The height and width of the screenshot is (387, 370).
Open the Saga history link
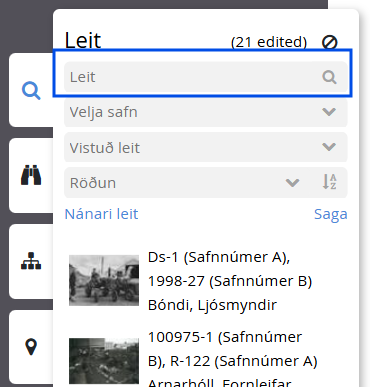pos(331,214)
